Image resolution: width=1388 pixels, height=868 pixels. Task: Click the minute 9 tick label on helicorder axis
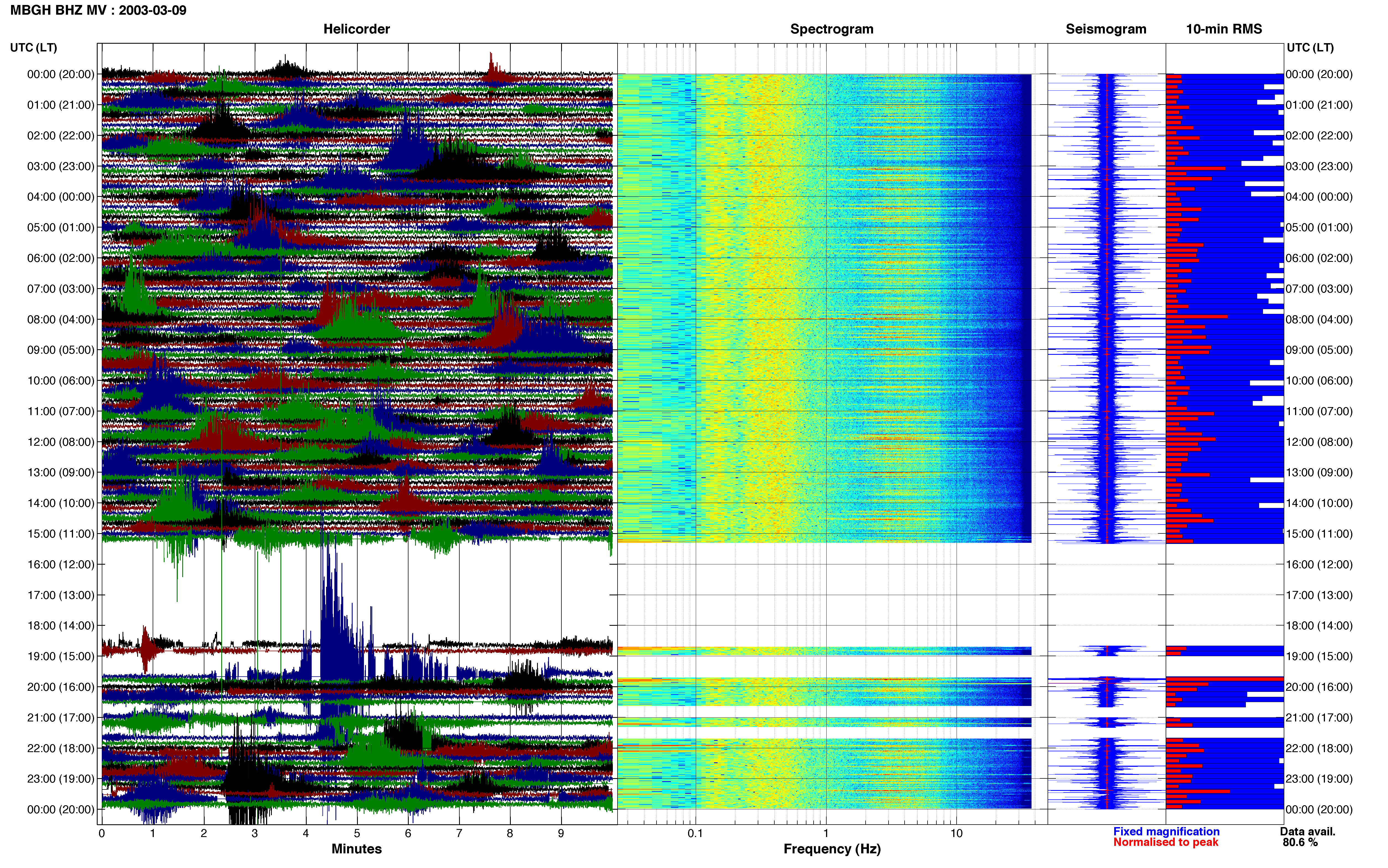coord(561,833)
